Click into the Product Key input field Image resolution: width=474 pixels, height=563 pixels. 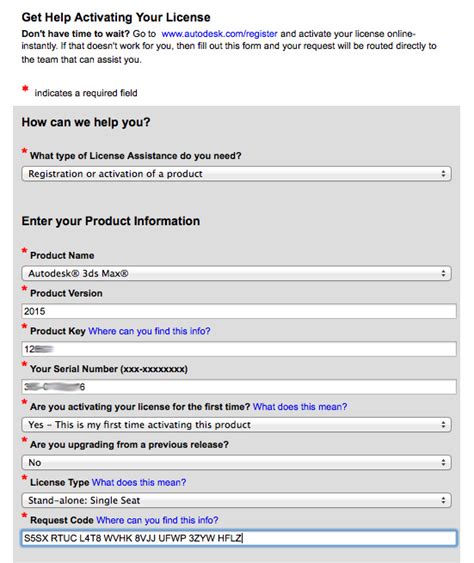click(x=239, y=349)
